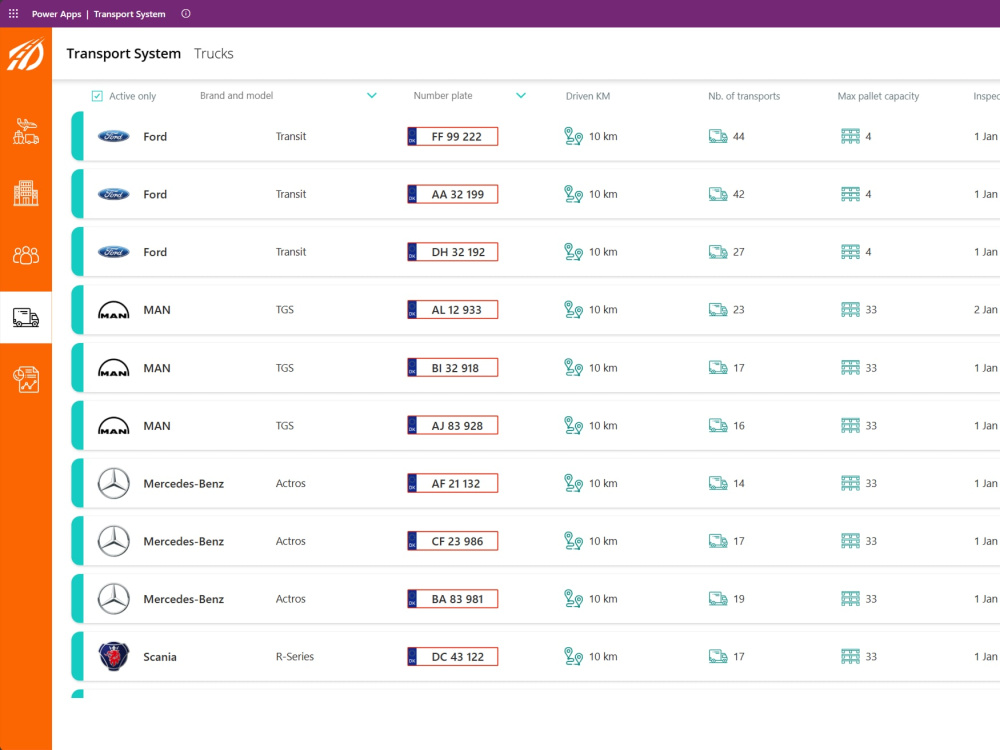
Task: Click the Scania logo in the list
Action: [x=114, y=656]
